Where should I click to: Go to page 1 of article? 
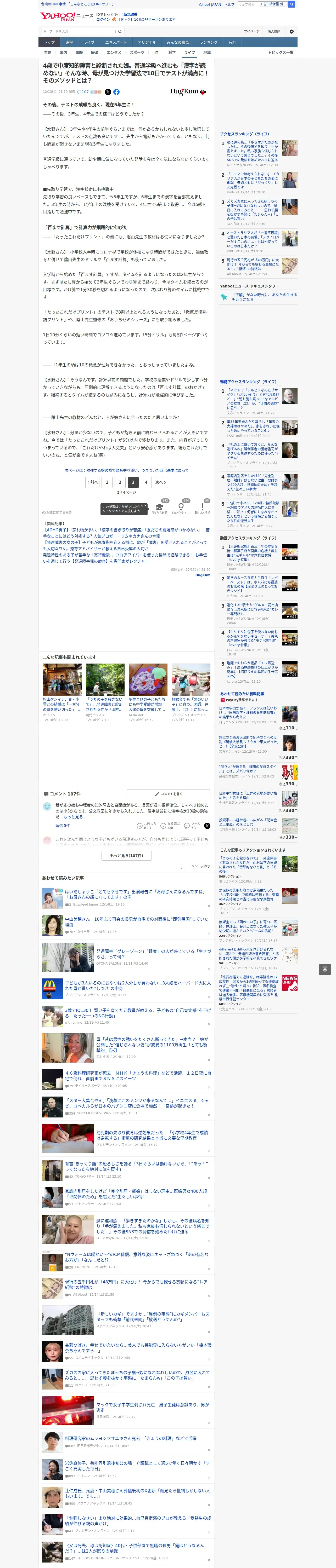(x=107, y=482)
